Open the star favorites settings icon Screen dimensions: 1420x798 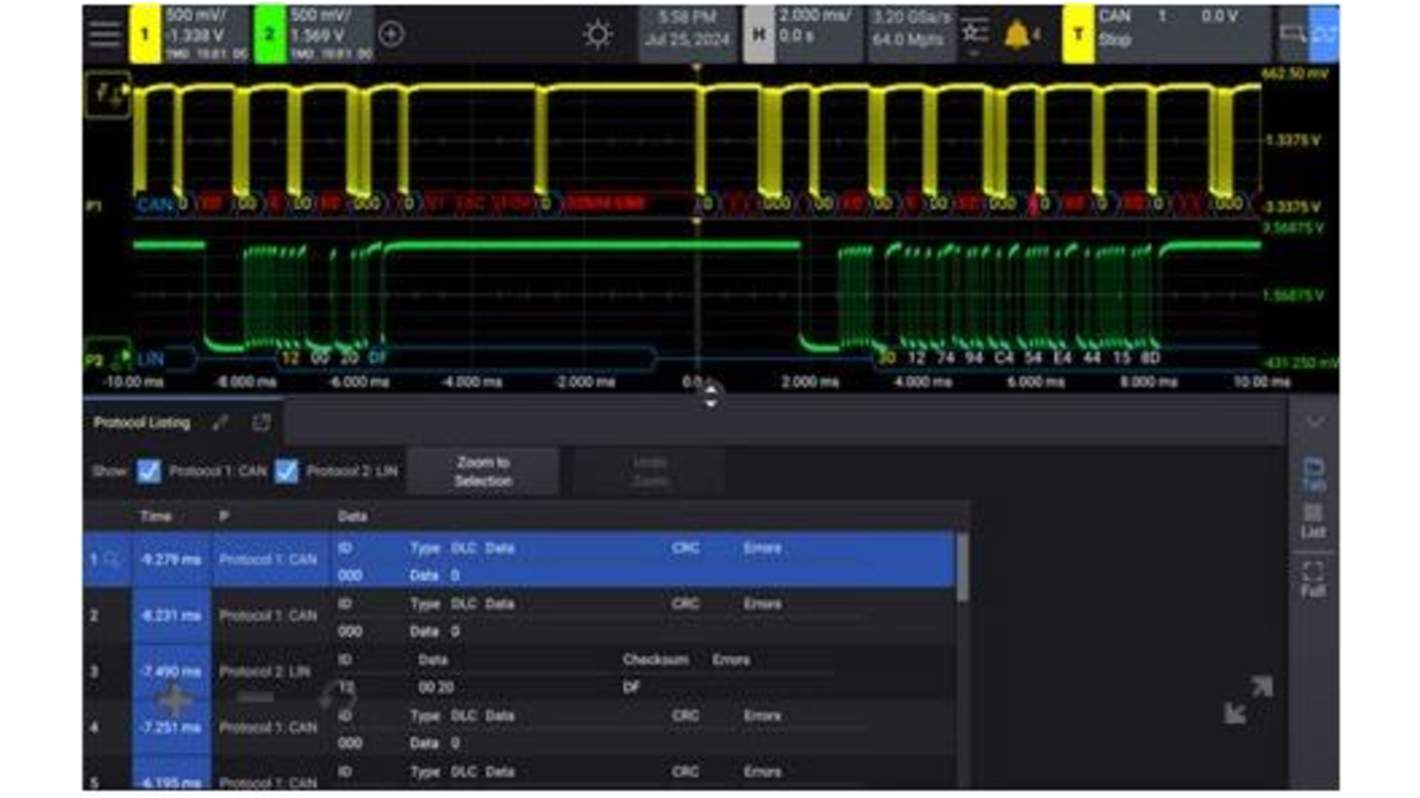coord(975,34)
